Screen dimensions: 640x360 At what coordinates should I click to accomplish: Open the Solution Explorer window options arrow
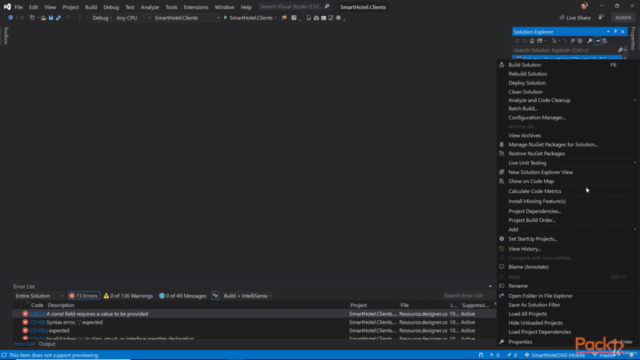point(608,31)
